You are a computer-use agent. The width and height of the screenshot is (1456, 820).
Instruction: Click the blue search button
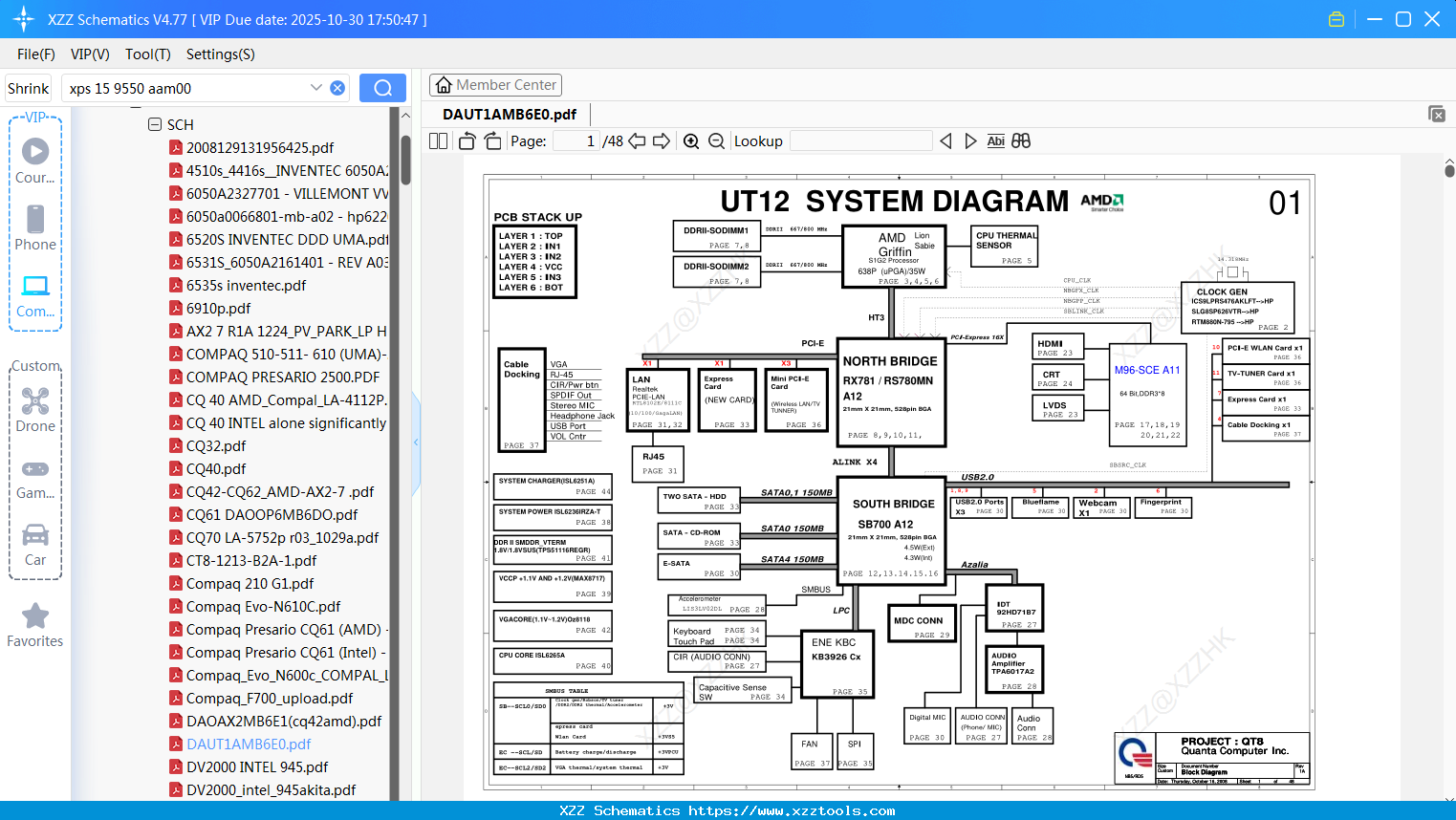coord(382,88)
